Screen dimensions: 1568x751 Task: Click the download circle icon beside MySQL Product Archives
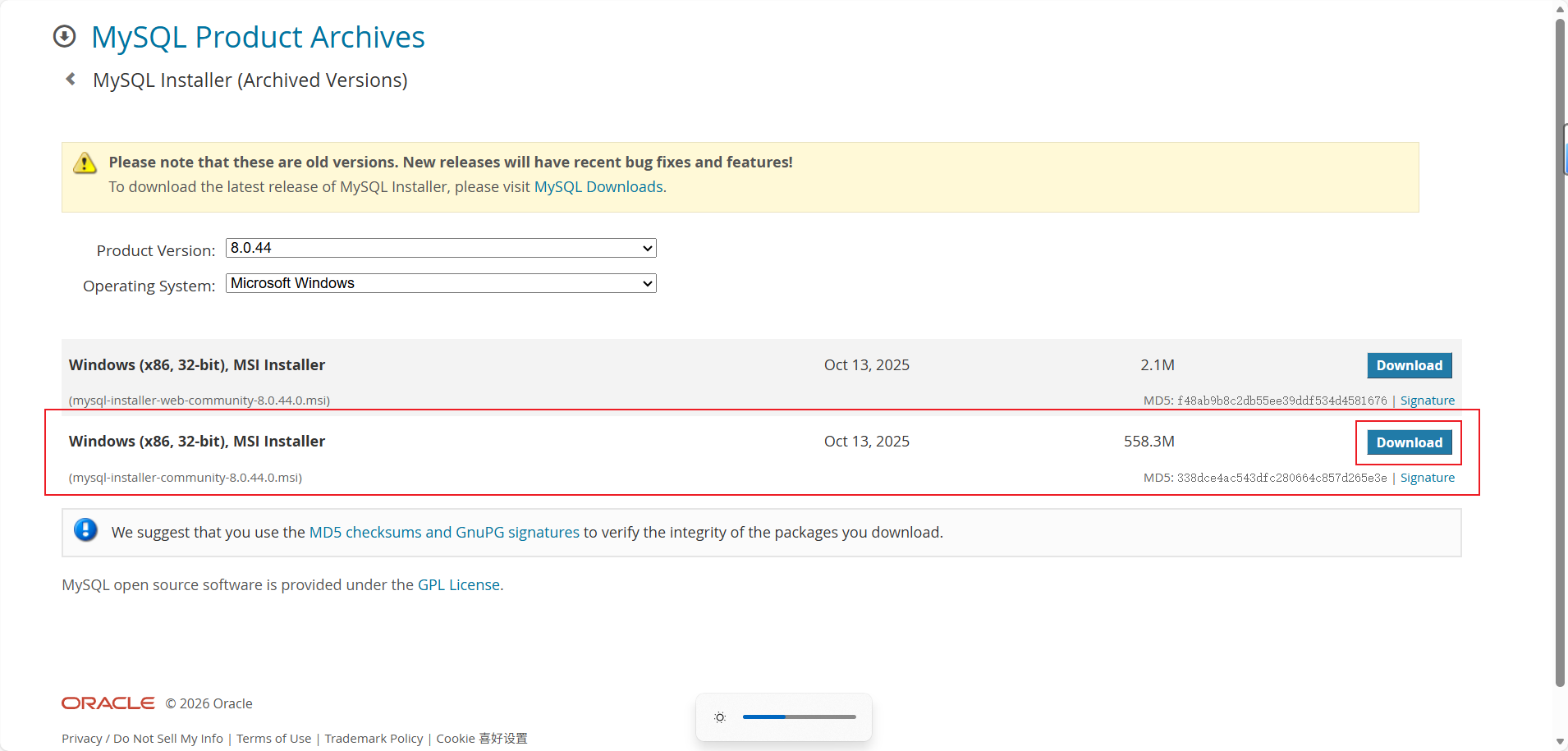[64, 36]
